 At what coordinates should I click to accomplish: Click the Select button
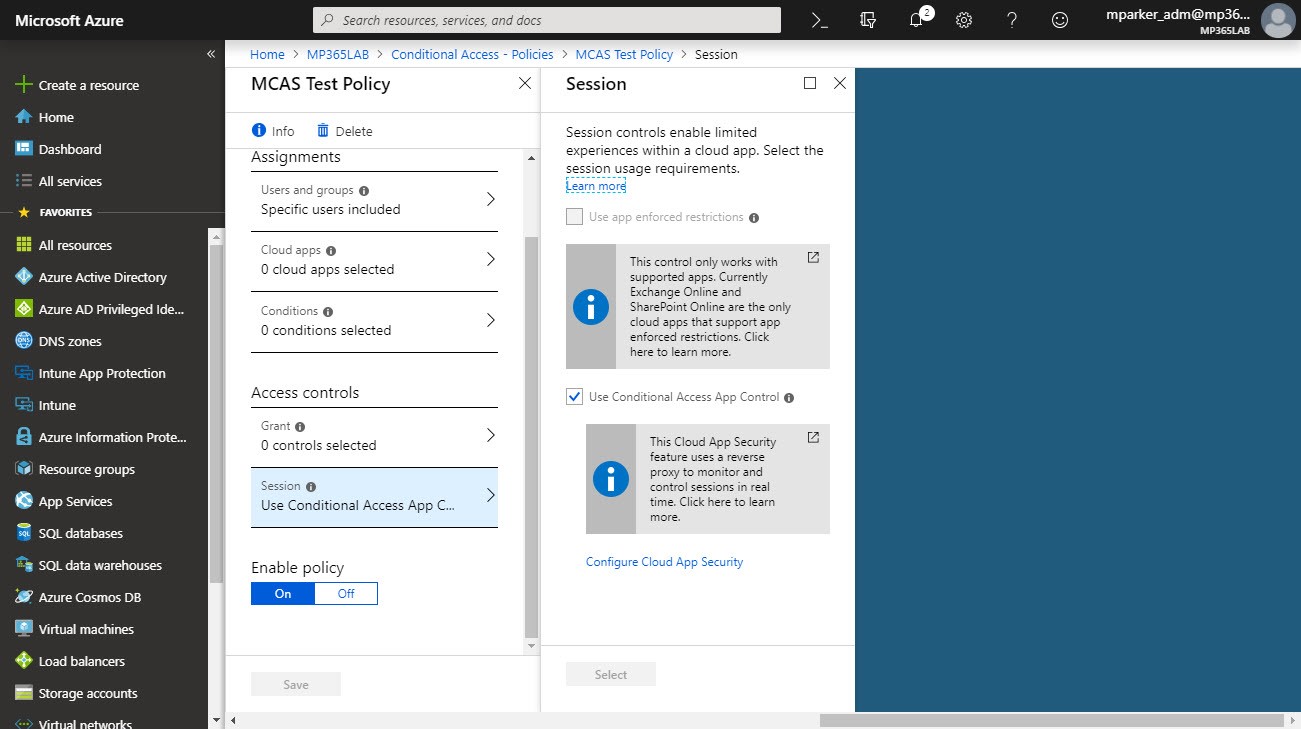(611, 674)
